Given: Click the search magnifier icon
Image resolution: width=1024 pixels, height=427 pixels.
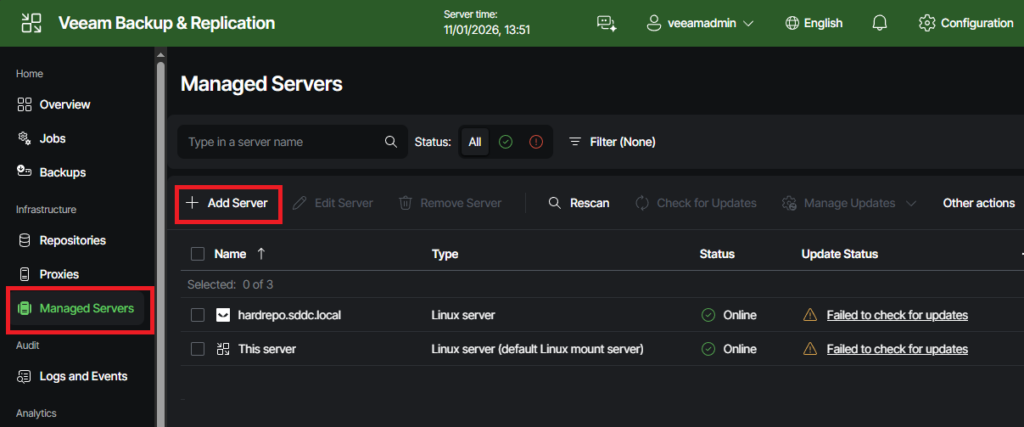Looking at the screenshot, I should tap(391, 142).
